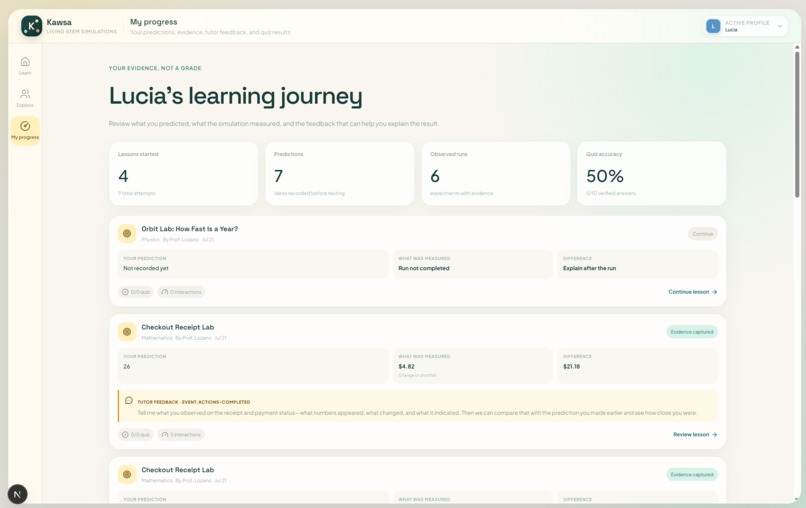Click the tutor feedback speech bubble icon
The width and height of the screenshot is (806, 508).
[x=129, y=401]
